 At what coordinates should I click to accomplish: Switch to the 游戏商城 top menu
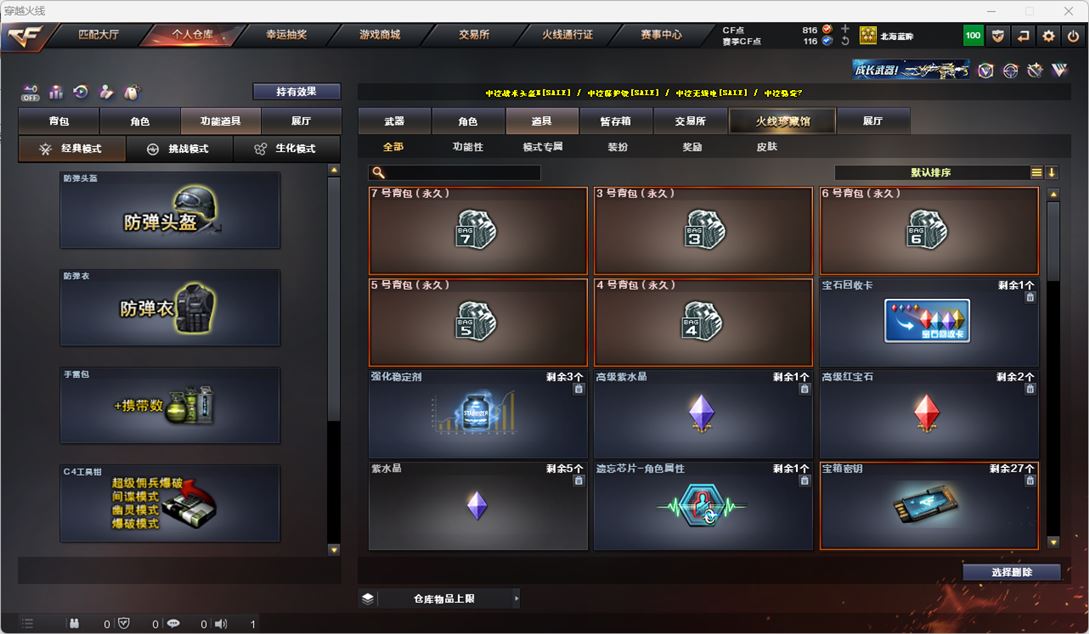pos(379,35)
